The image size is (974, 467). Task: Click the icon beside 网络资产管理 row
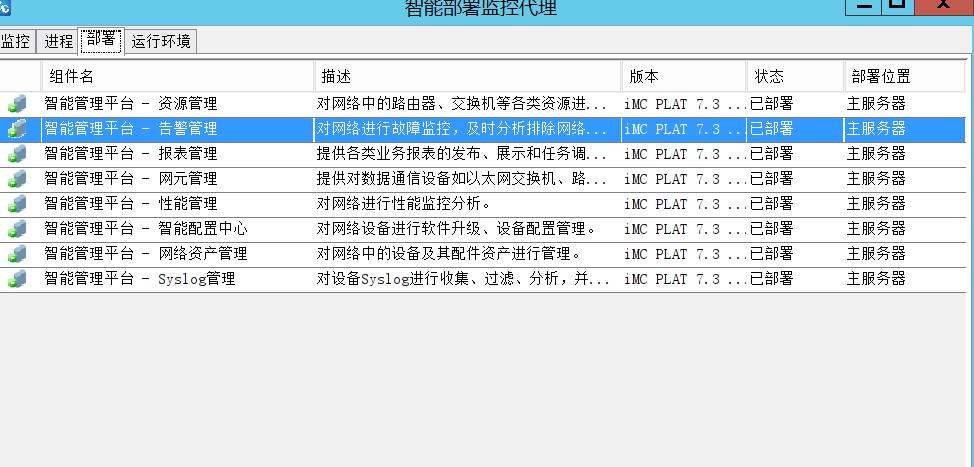pos(17,253)
